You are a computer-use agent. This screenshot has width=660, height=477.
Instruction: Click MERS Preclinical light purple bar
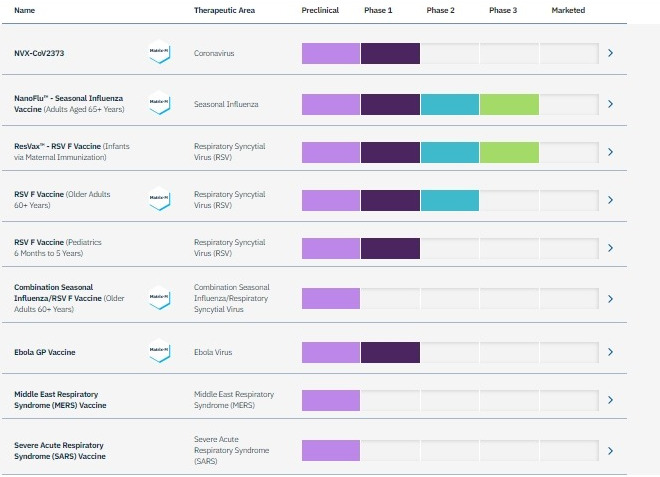click(331, 400)
